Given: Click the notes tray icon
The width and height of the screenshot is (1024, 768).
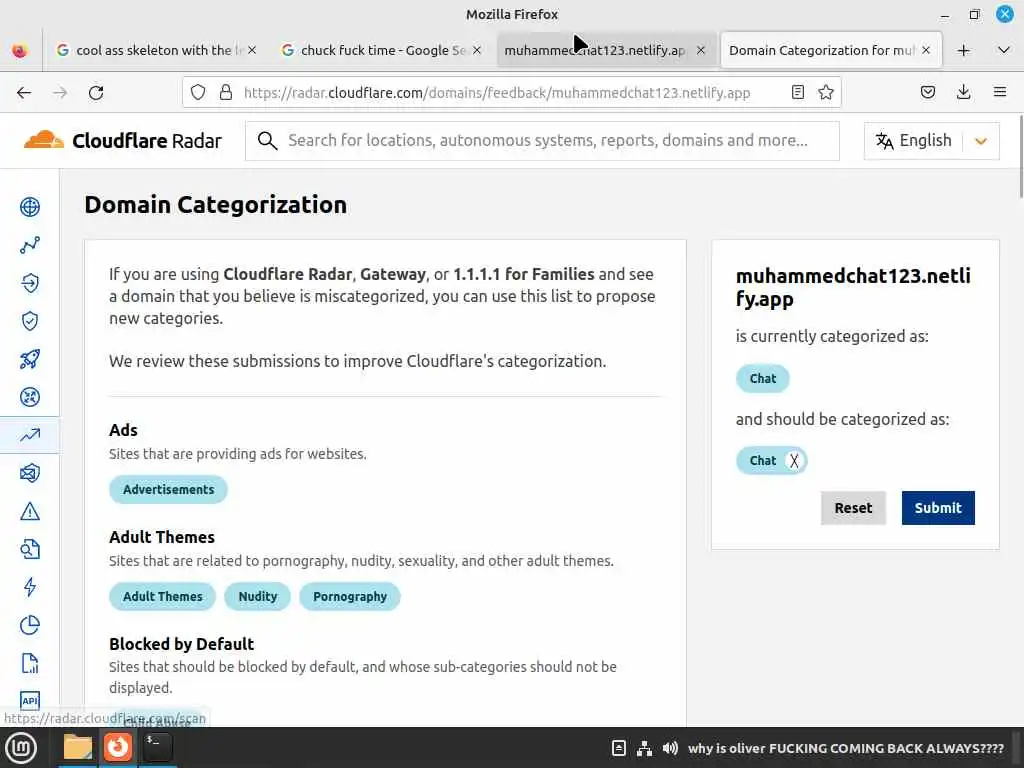Looking at the screenshot, I should pyautogui.click(x=618, y=748).
